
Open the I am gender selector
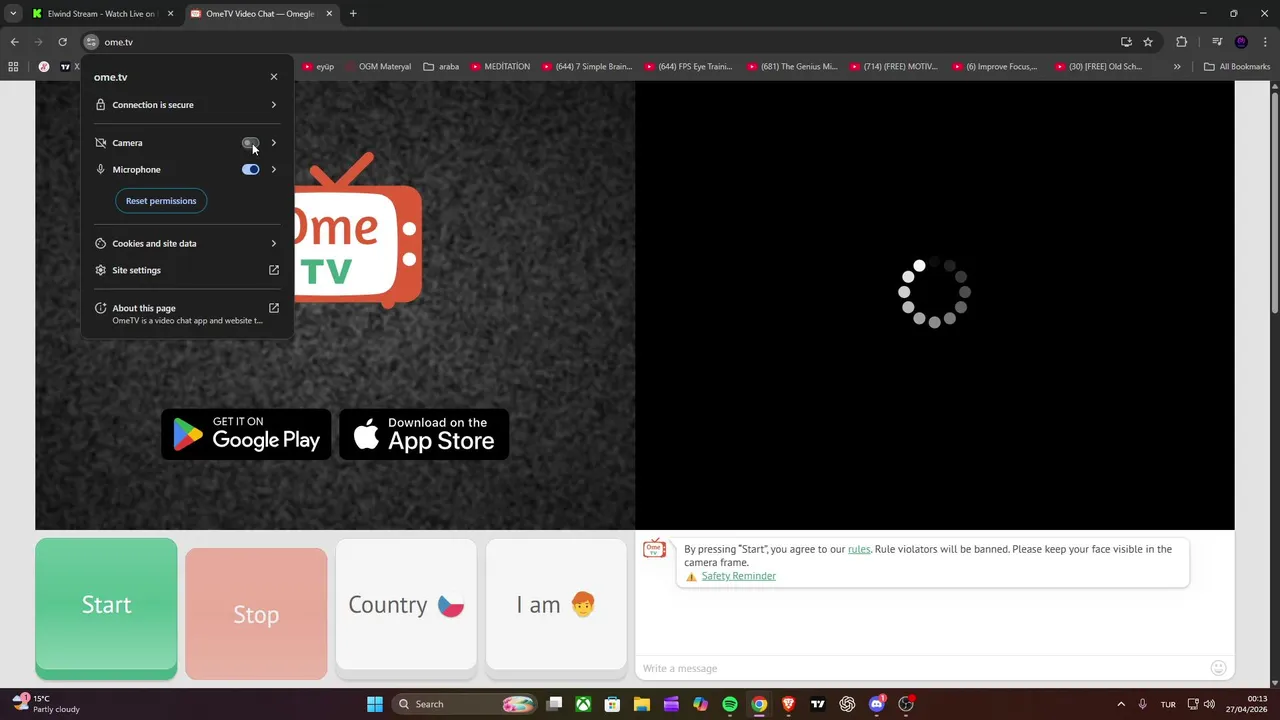coord(556,605)
